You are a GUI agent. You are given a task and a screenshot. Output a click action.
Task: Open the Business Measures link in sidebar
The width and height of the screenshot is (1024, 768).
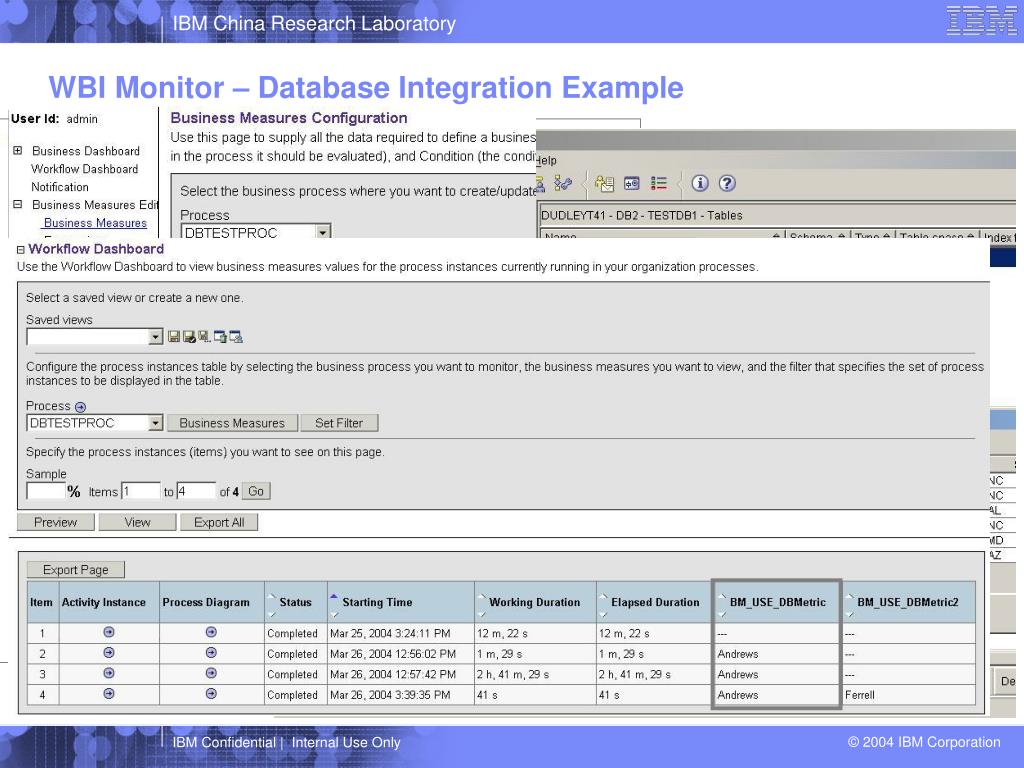pyautogui.click(x=95, y=223)
